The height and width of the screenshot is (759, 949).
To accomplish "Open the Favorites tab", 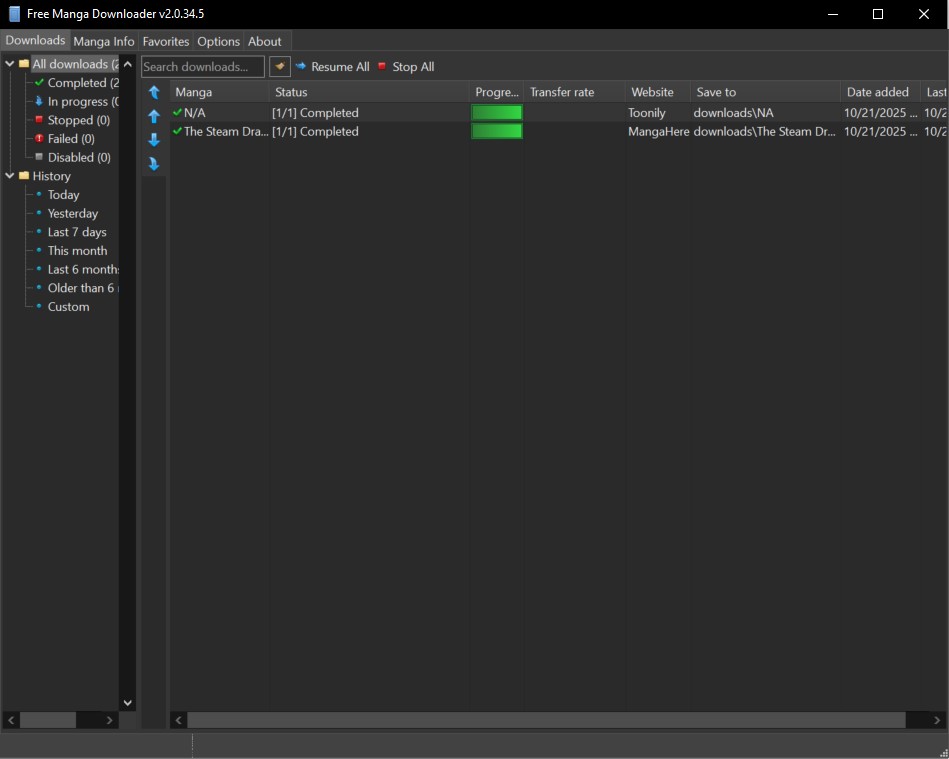I will 166,41.
